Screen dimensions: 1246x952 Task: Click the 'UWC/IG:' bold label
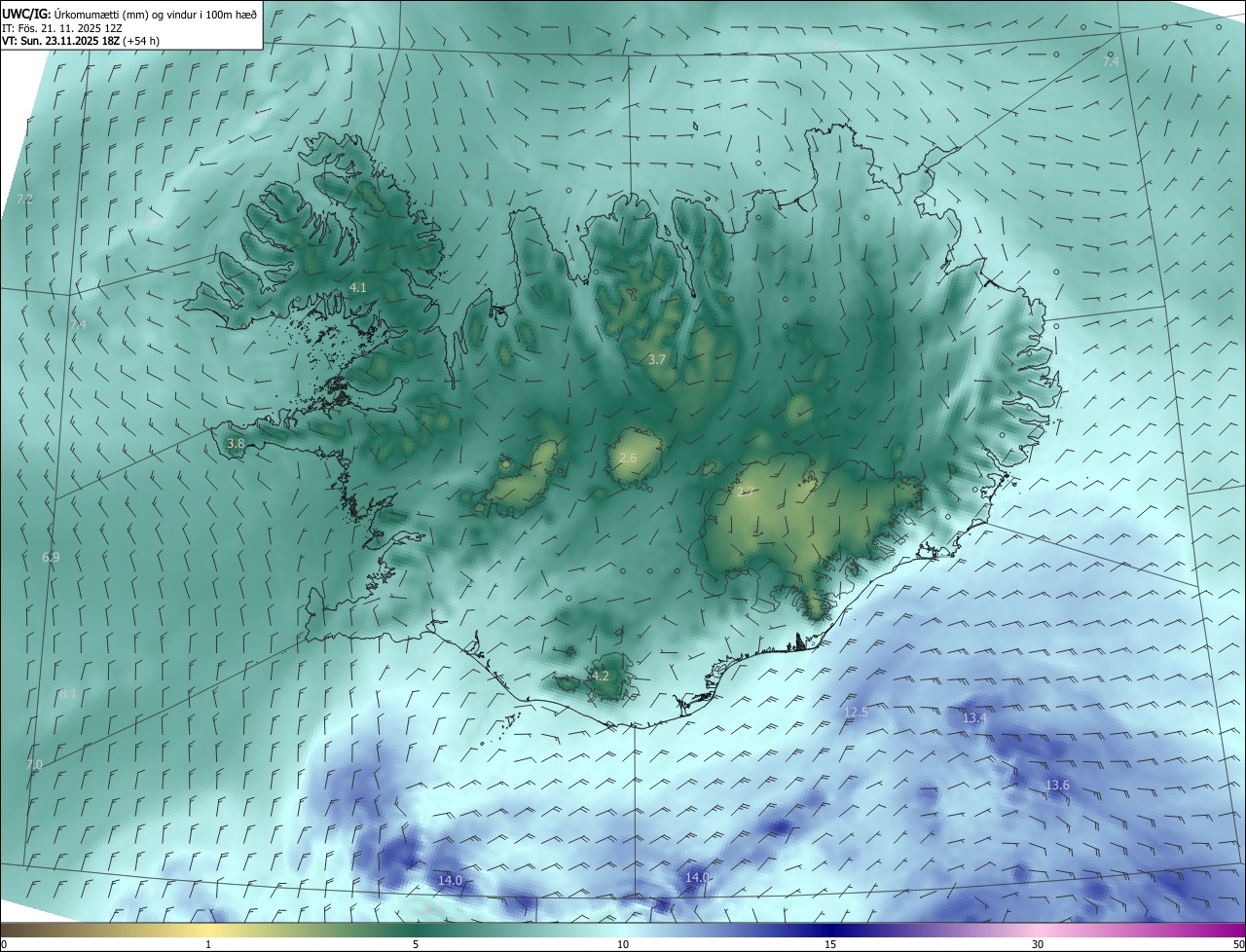26,15
